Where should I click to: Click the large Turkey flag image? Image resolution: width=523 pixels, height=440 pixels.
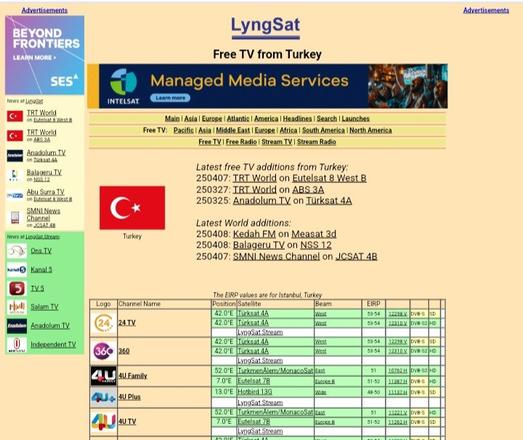[x=132, y=208]
